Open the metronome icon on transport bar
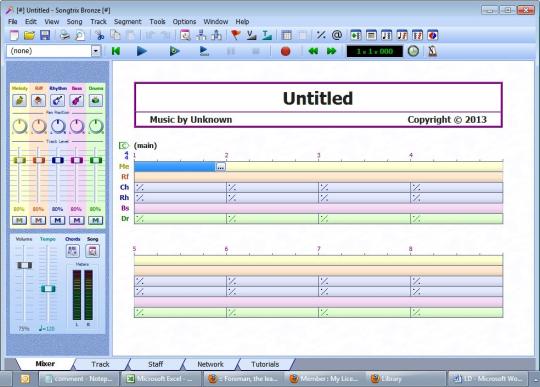Image resolution: width=540 pixels, height=387 pixels. click(432, 51)
